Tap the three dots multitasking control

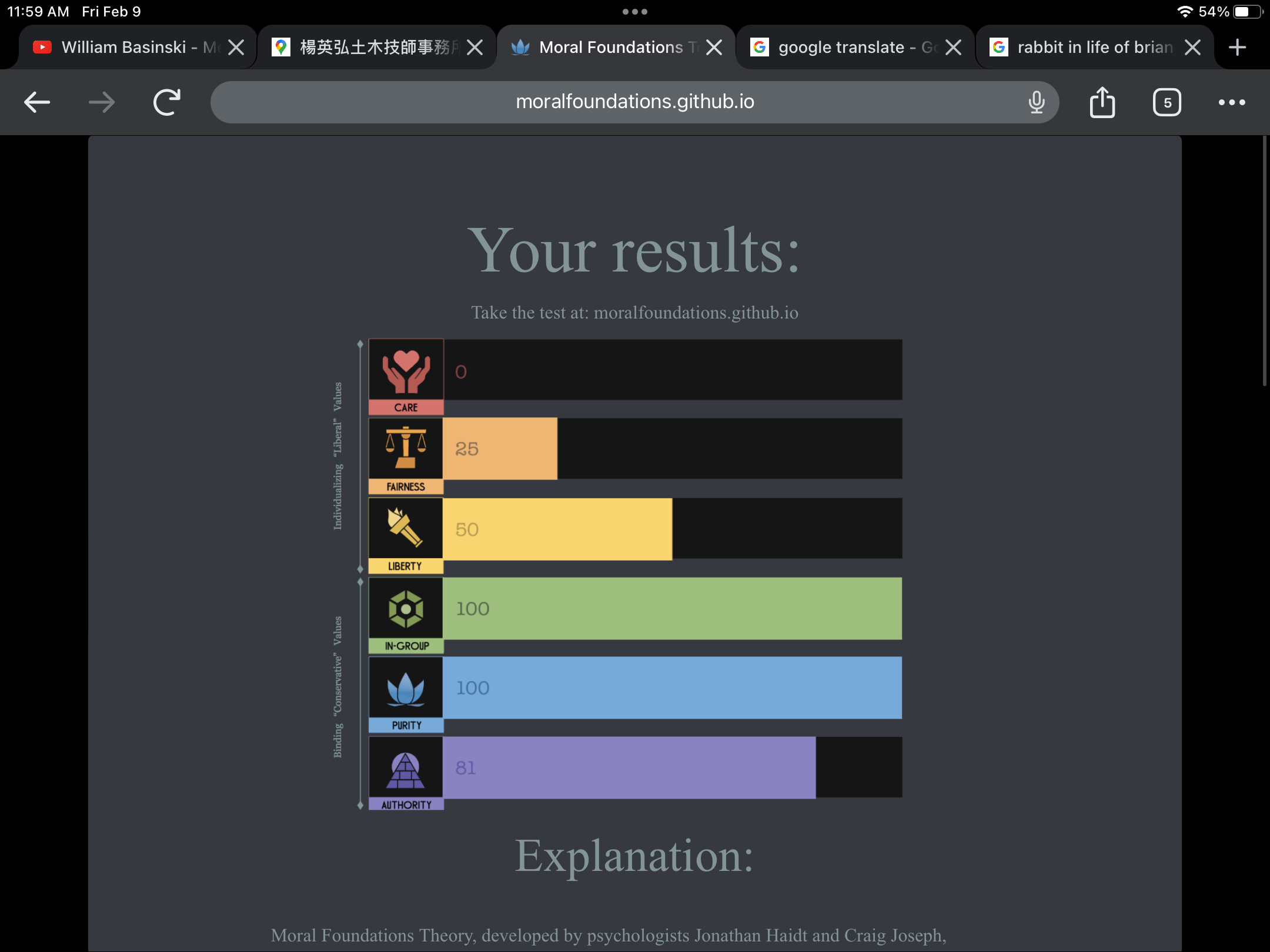[x=635, y=12]
